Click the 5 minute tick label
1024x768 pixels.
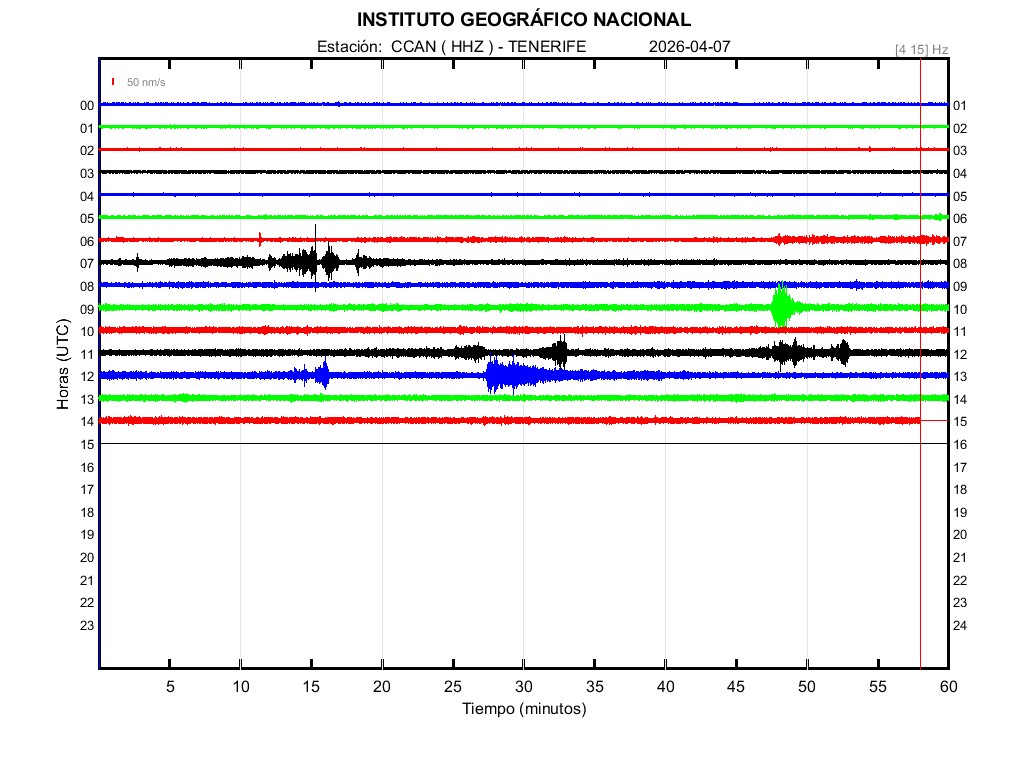tap(170, 687)
